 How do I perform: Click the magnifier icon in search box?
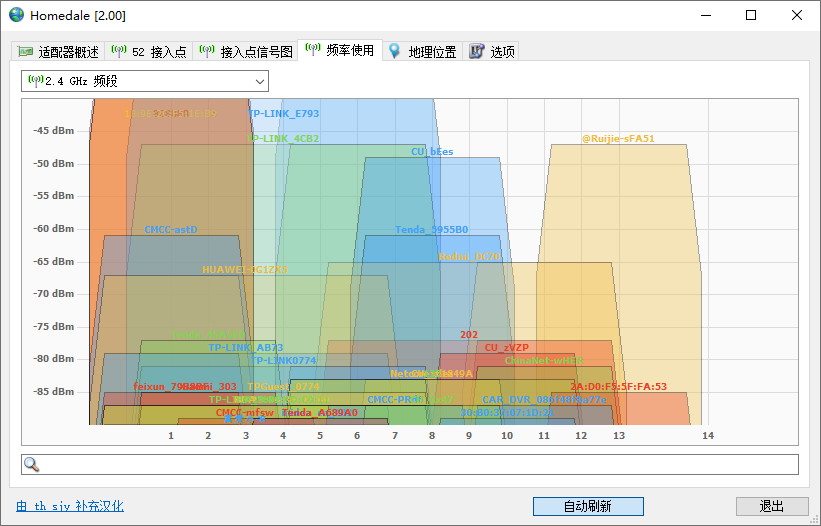(31, 464)
